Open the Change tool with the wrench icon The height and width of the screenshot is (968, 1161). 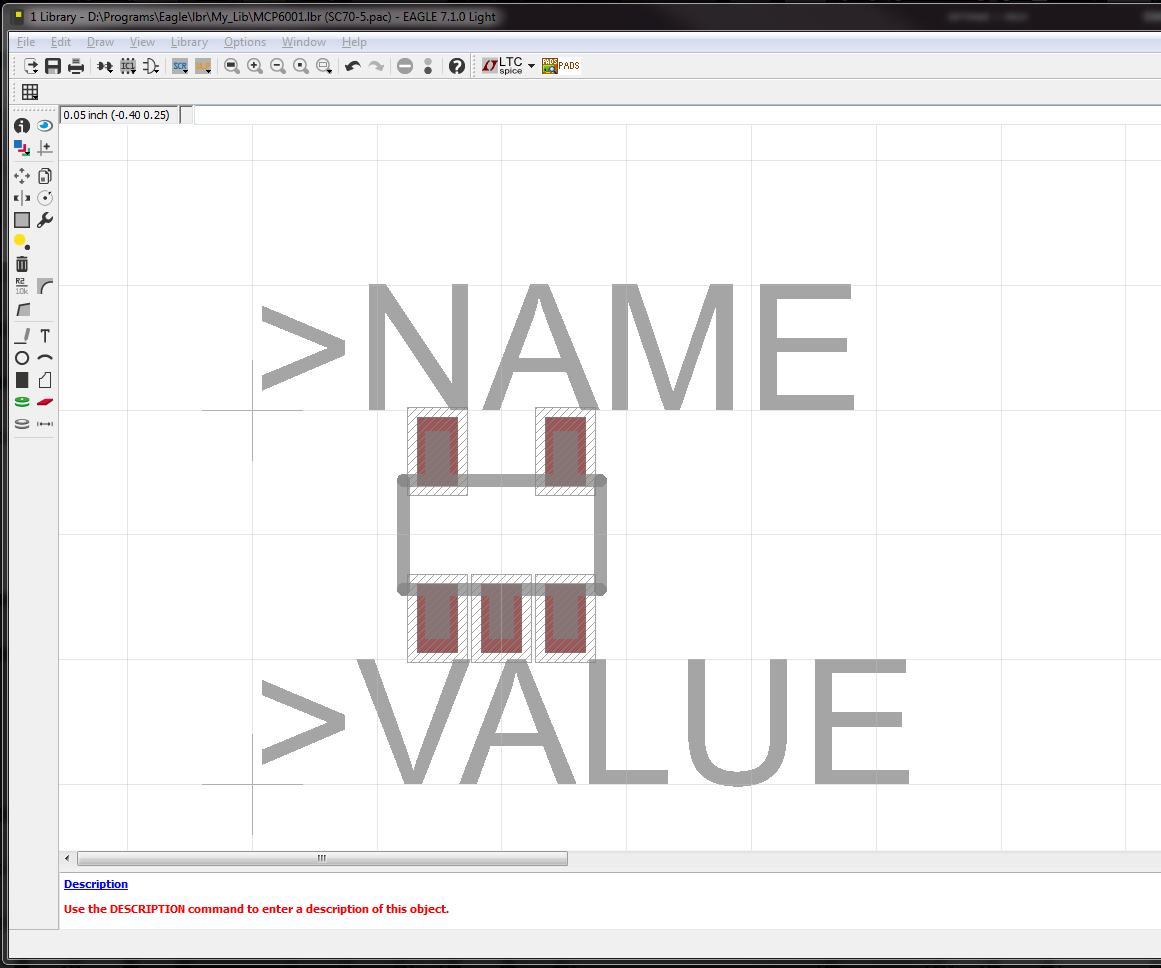click(44, 219)
